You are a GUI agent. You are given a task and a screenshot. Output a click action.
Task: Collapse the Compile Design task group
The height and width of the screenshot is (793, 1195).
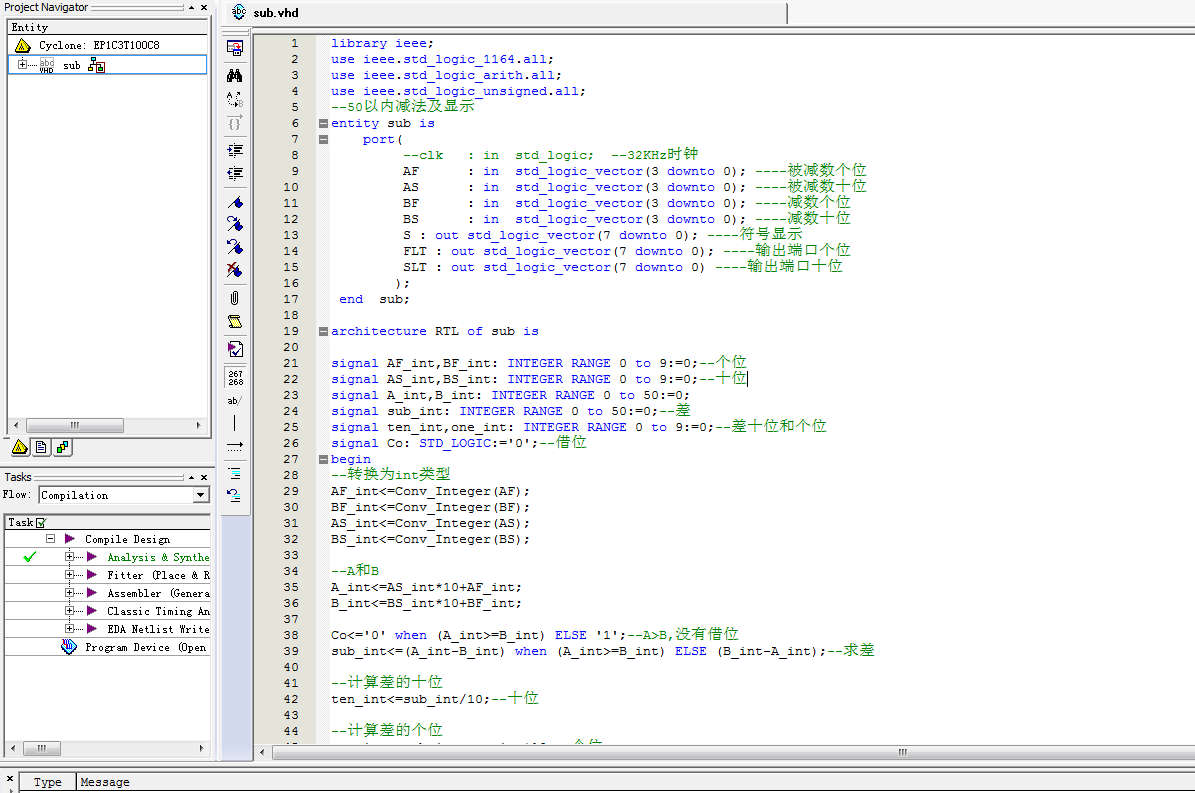tap(50, 539)
